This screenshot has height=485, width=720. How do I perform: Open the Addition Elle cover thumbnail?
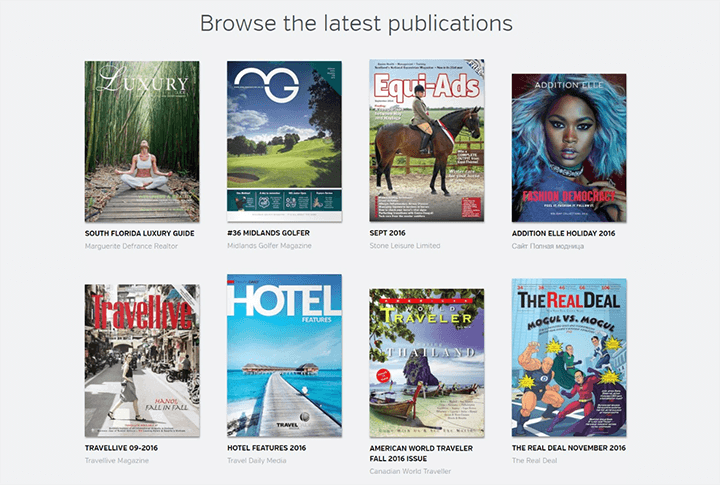pyautogui.click(x=569, y=148)
